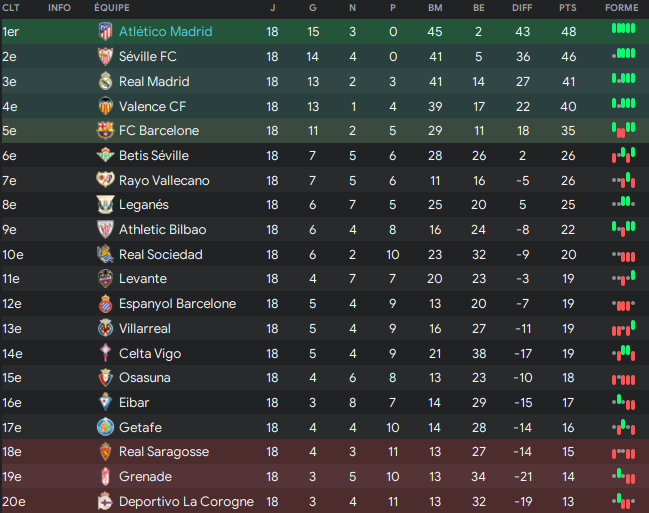Click the FC Barcelone club crest
This screenshot has height=513, width=649.
click(x=105, y=131)
